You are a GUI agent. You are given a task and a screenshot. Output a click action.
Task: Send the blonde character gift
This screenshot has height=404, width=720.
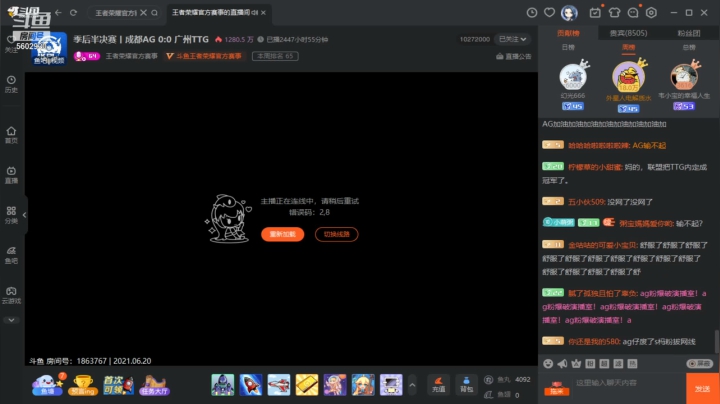coord(363,385)
